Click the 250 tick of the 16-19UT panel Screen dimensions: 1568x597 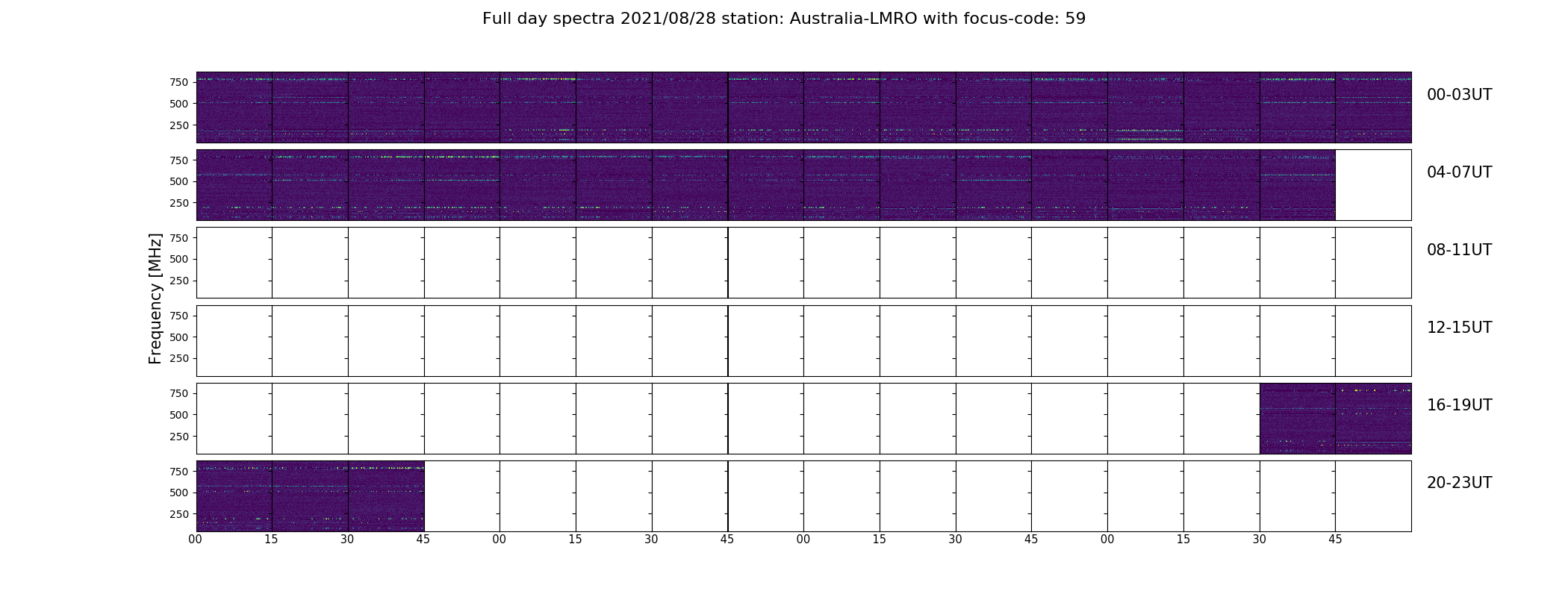(179, 437)
